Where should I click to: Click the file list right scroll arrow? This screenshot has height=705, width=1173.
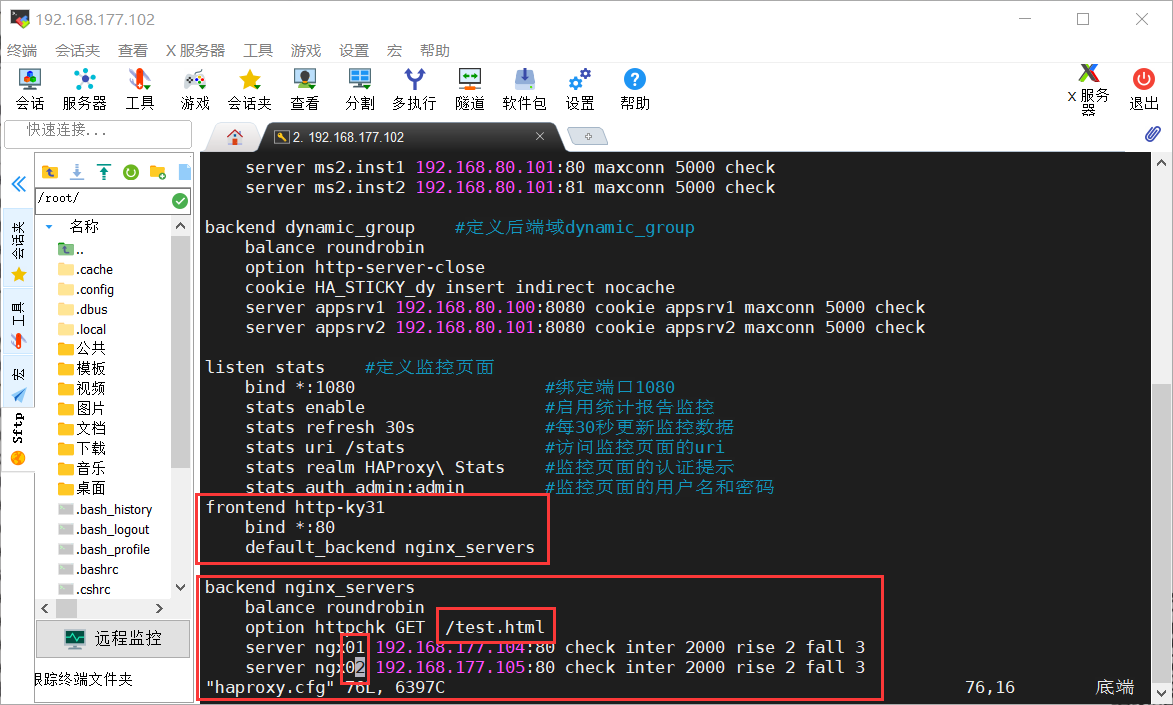(x=159, y=608)
